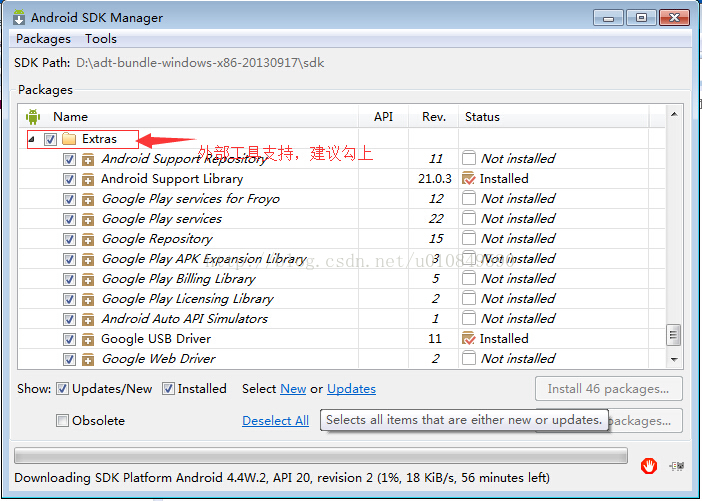Click Installed status icon for Android Support Library

468,179
